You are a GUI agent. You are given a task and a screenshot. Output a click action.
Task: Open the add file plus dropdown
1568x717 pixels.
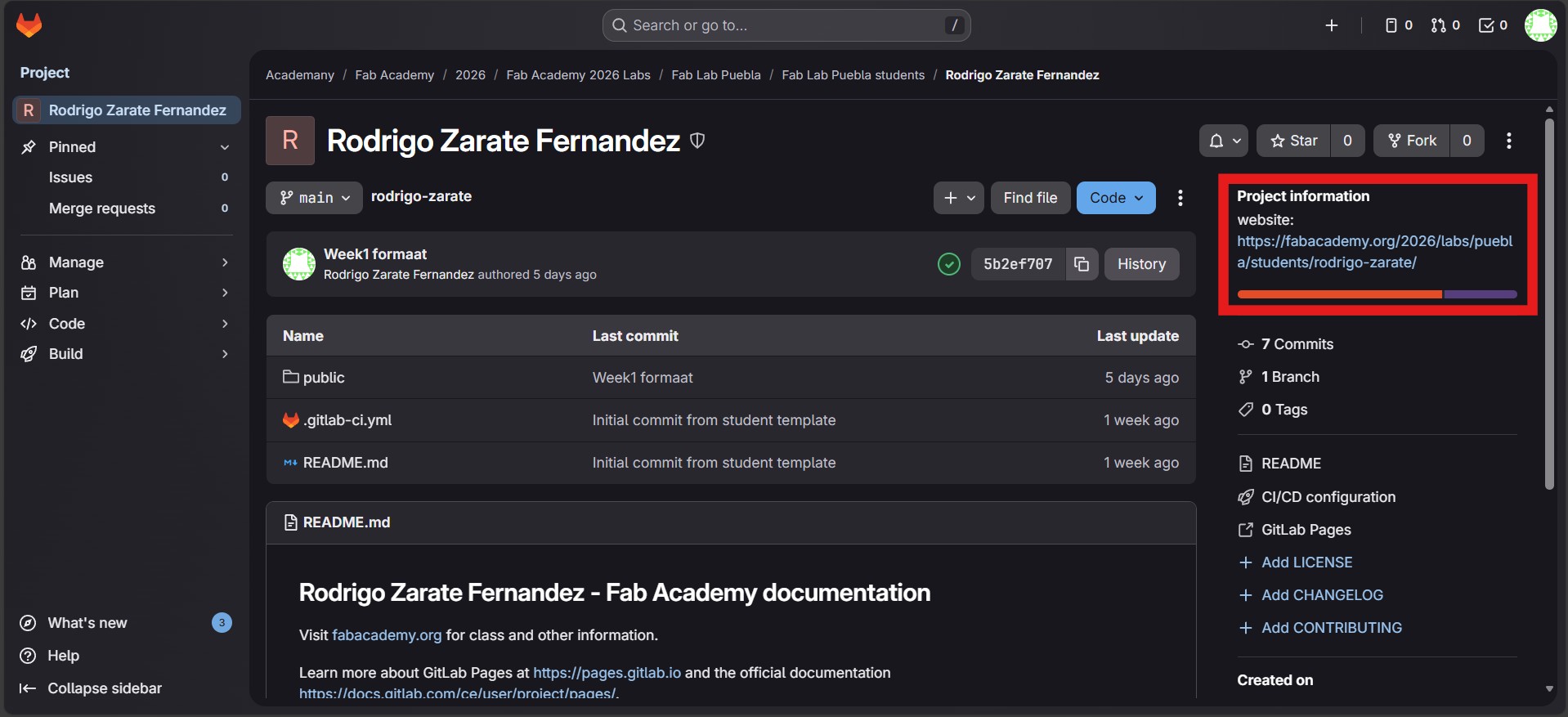(x=959, y=198)
